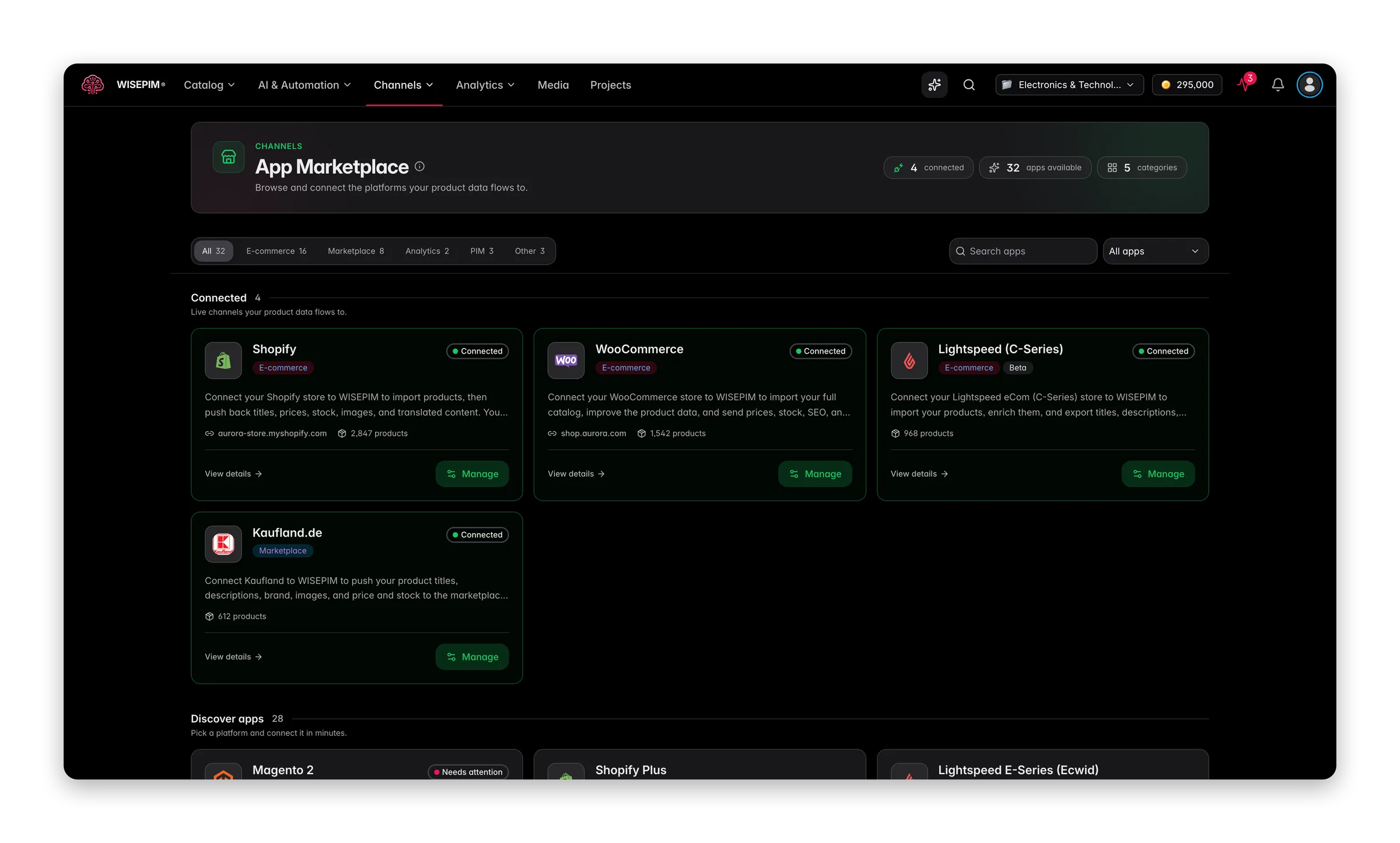The image size is (1400, 843).
Task: Manage the Shopify connection
Action: [x=472, y=474]
